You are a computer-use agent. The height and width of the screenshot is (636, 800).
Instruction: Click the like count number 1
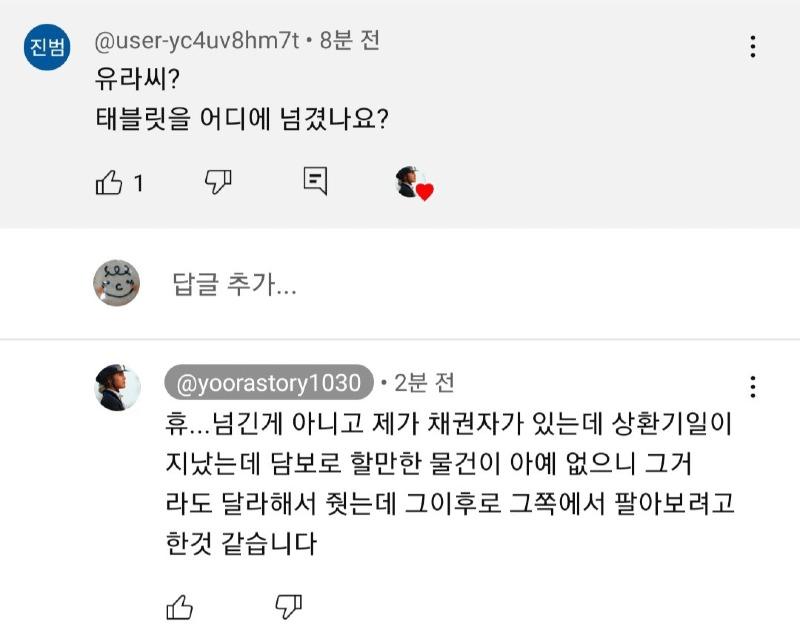(x=139, y=183)
